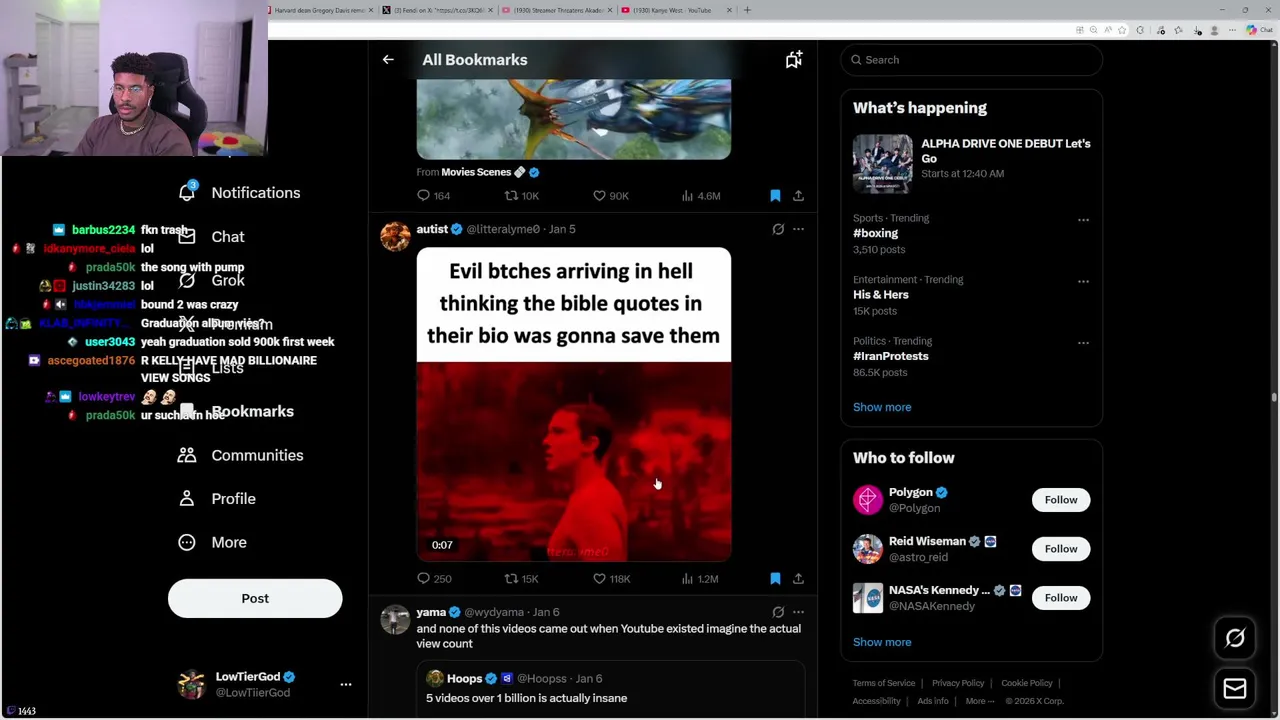Open the bookmark folders icon in the header

pos(793,60)
